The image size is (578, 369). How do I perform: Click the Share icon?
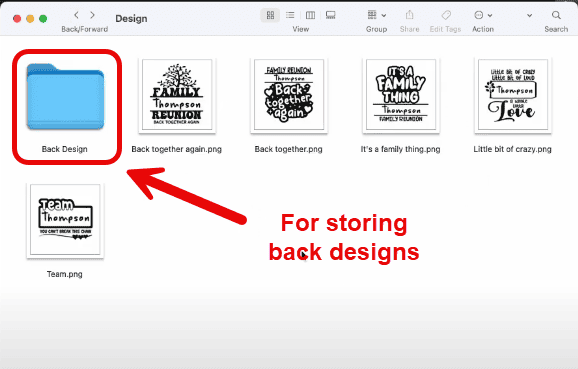pos(410,15)
